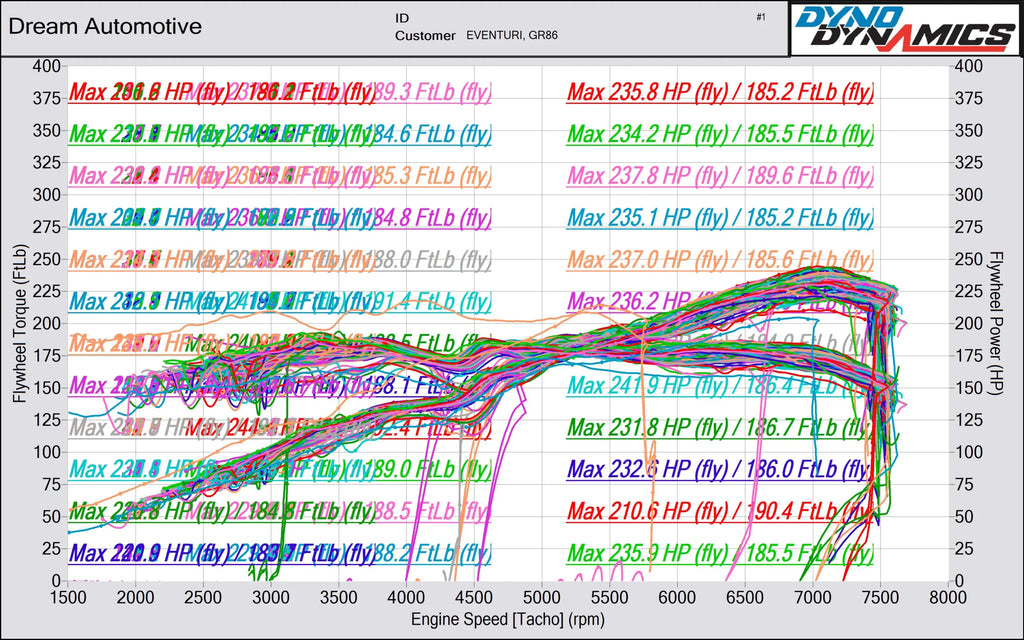Select the red Max 235.8 HP legend entry

(720, 92)
